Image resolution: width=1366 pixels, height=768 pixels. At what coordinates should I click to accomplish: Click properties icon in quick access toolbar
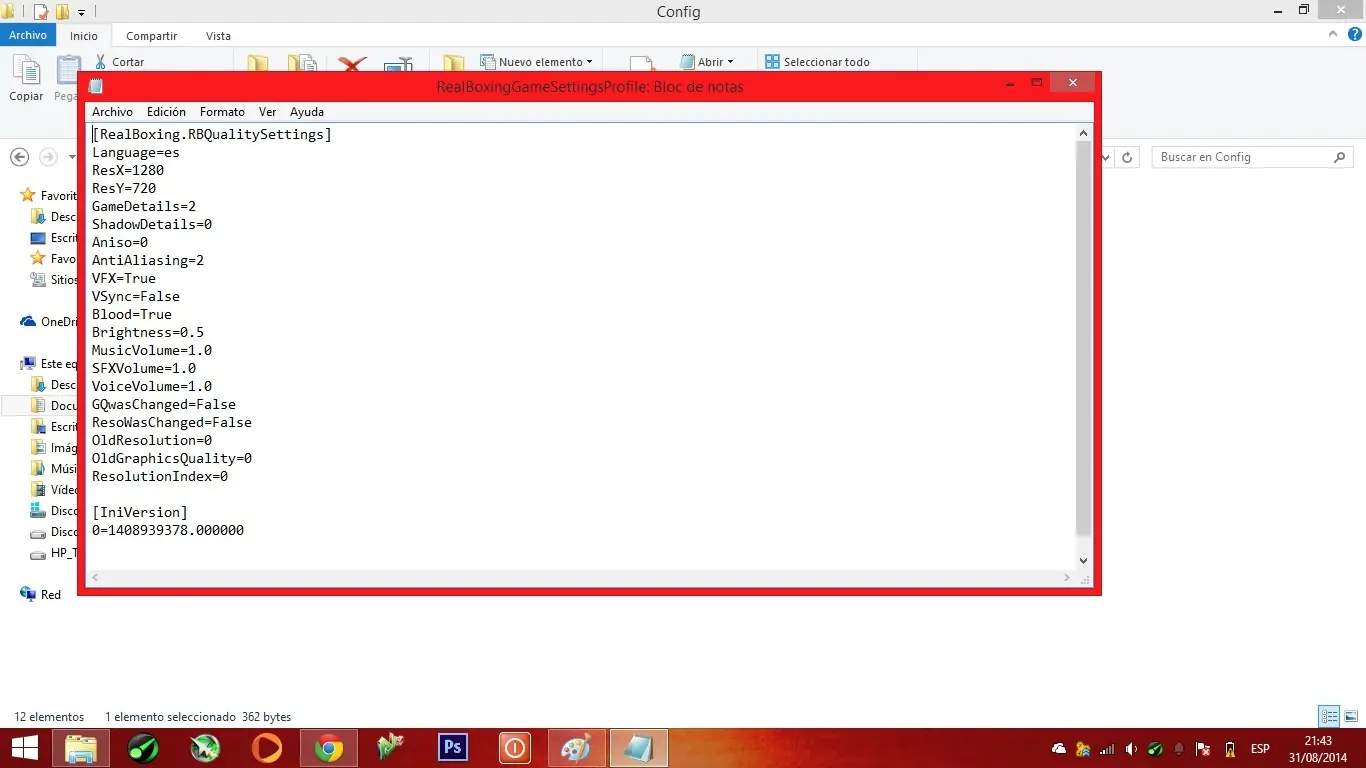click(x=41, y=12)
